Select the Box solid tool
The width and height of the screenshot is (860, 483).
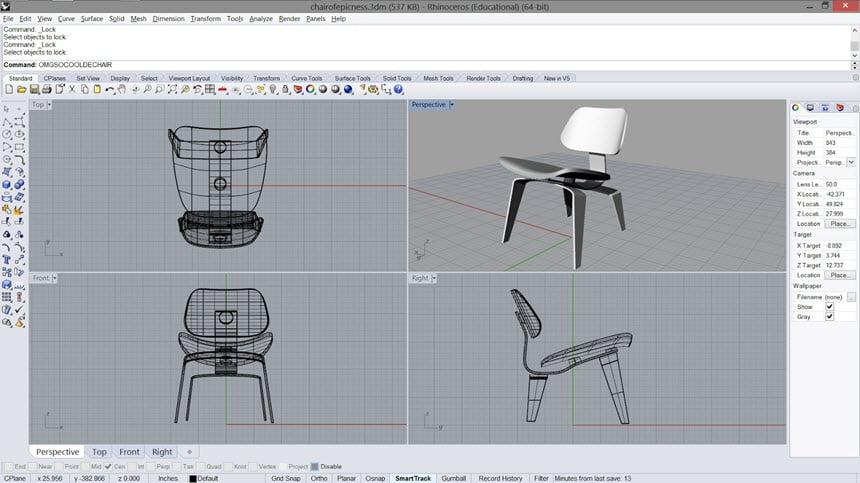[x=7, y=185]
